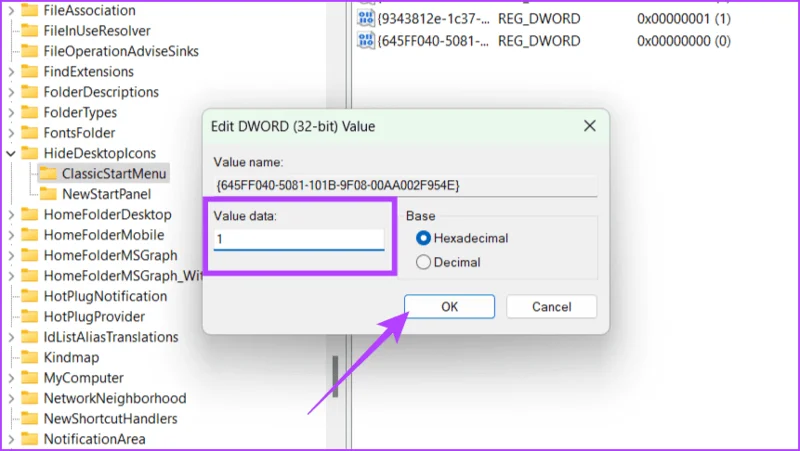
Task: Click the HomeFolderDesktop folder icon
Action: [x=30, y=214]
